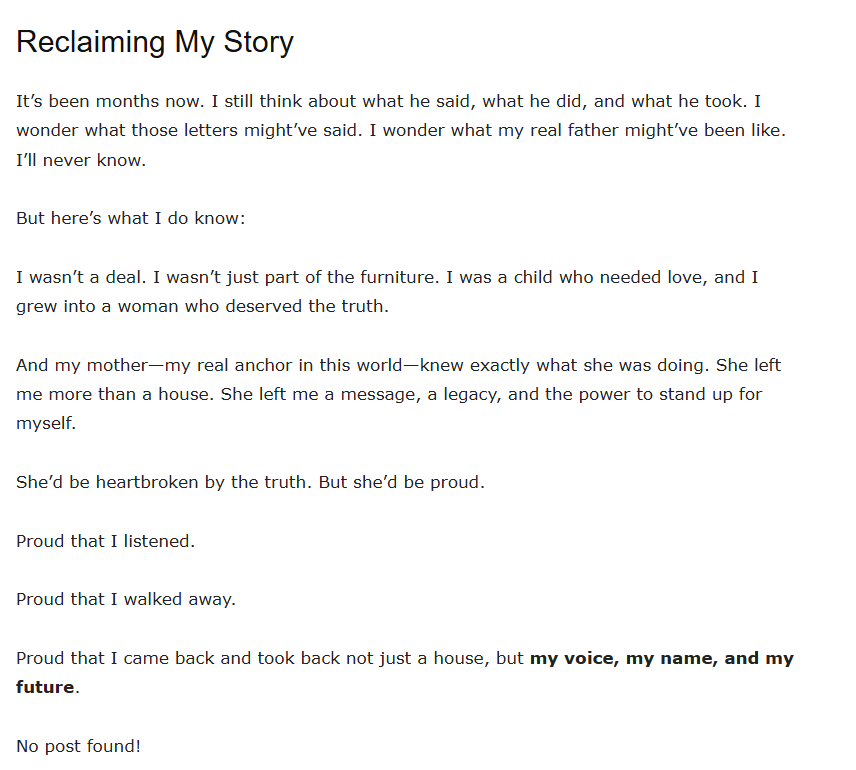Click the "Reclaiming My Story" heading
The height and width of the screenshot is (770, 856).
click(155, 42)
